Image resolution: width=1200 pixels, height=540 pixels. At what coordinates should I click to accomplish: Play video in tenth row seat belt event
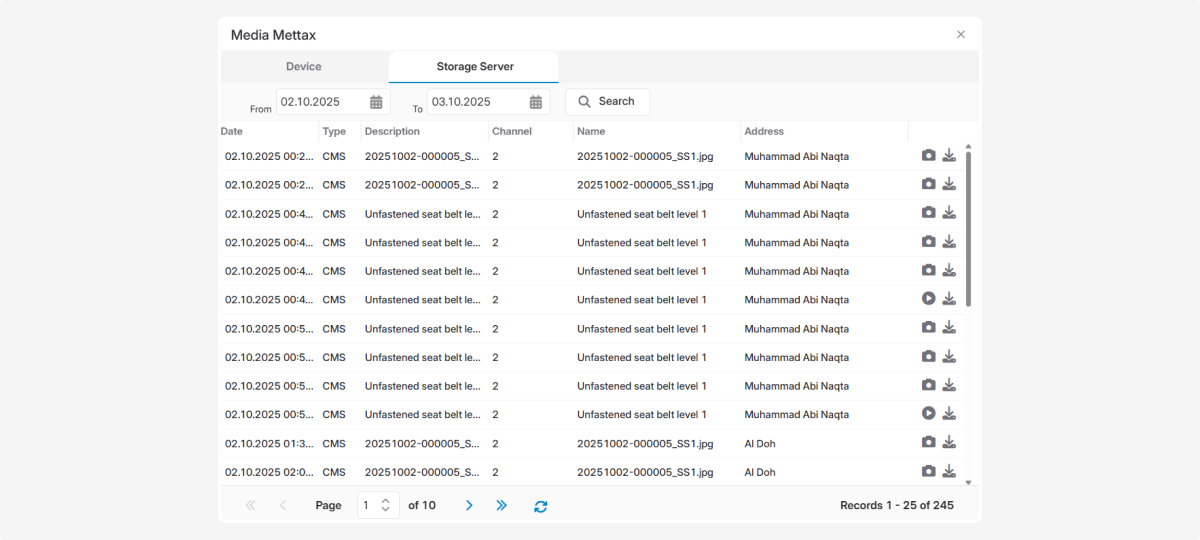point(929,414)
